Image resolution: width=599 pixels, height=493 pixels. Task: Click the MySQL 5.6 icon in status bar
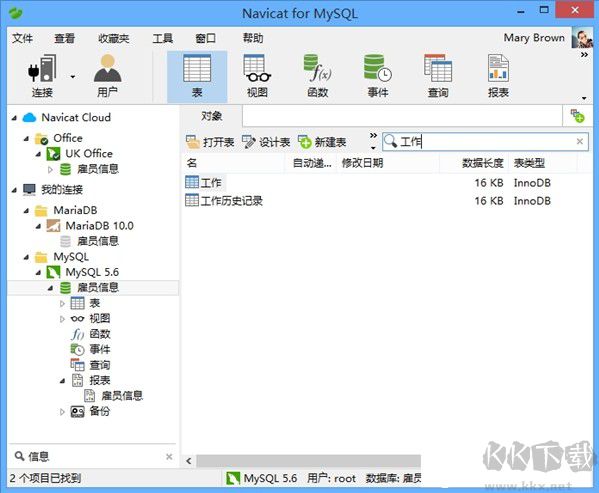[233, 478]
